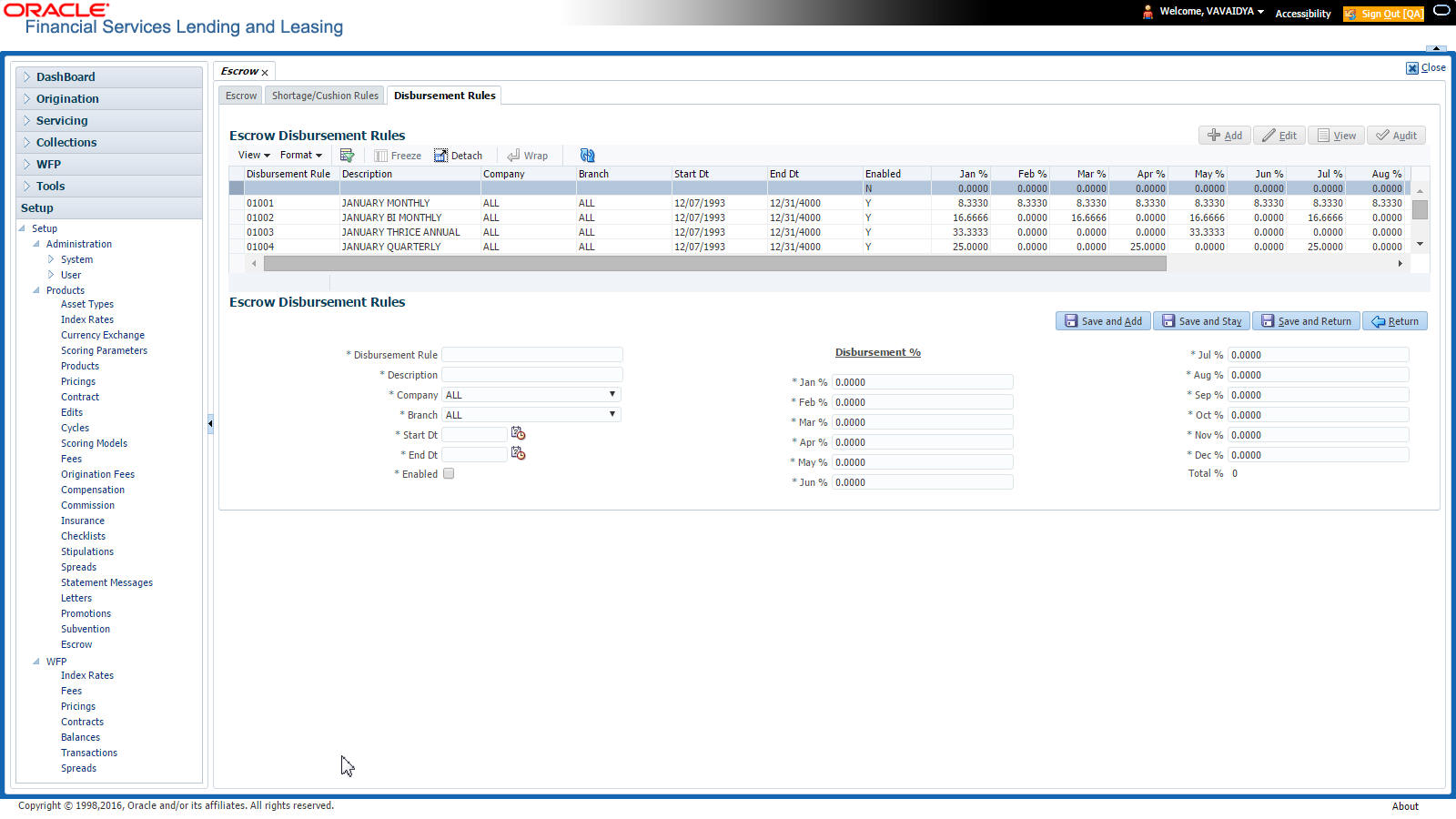Open the End Dt calendar picker
The width and height of the screenshot is (1456, 819).
(x=519, y=453)
